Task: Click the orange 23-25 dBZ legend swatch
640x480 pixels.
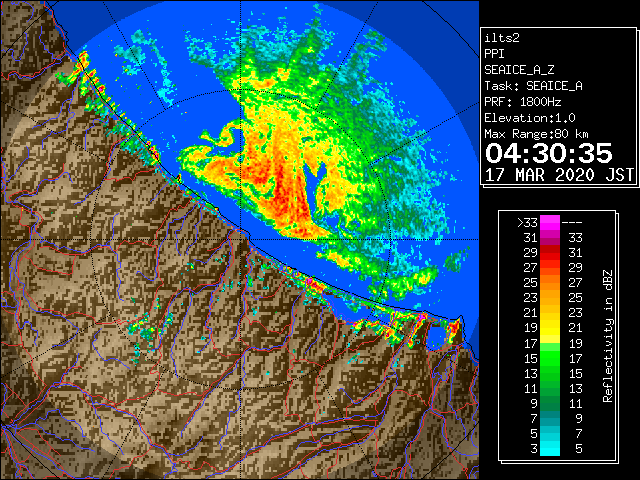Action: pos(550,298)
